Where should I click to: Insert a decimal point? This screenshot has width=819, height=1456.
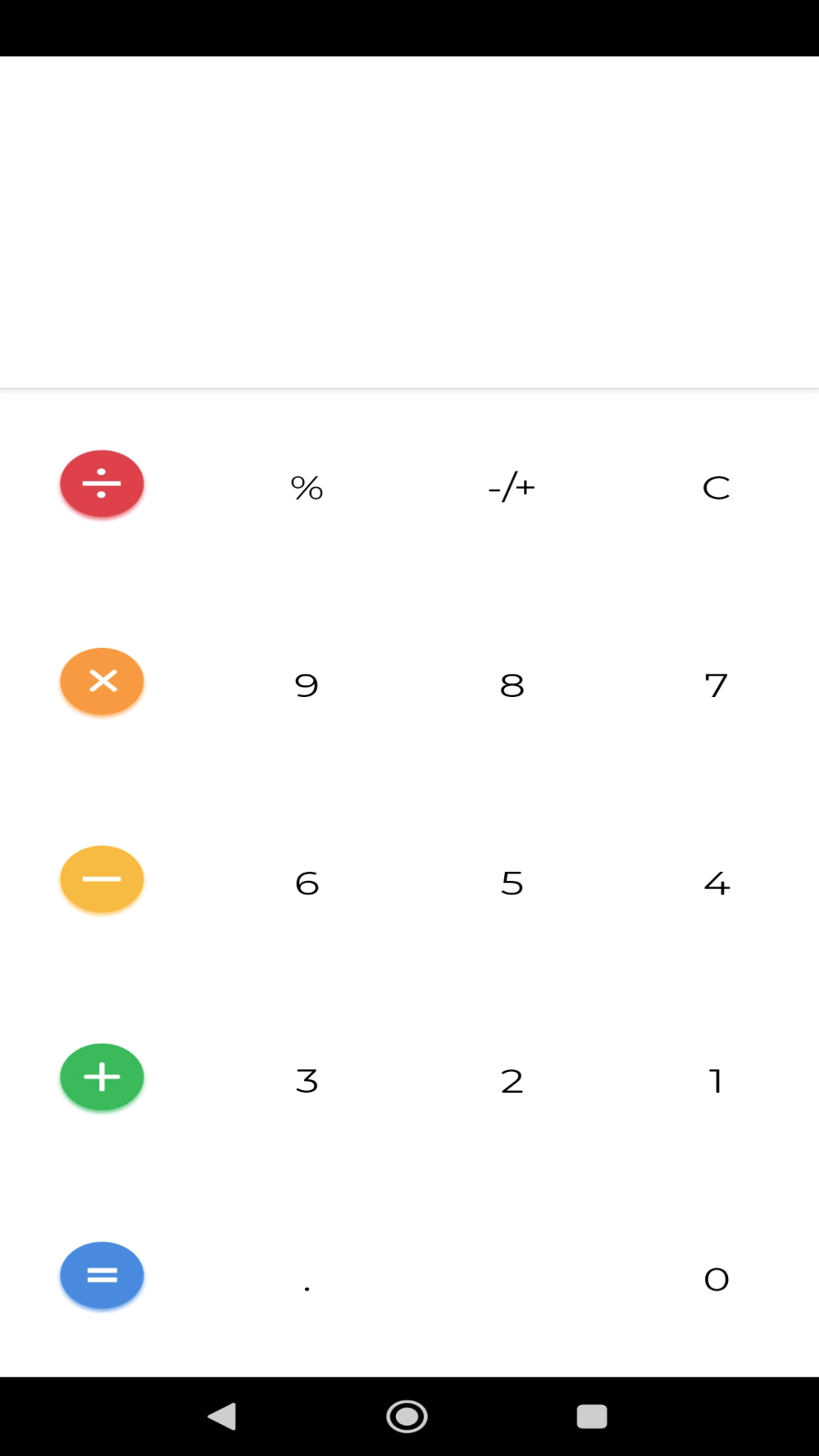point(307,1281)
